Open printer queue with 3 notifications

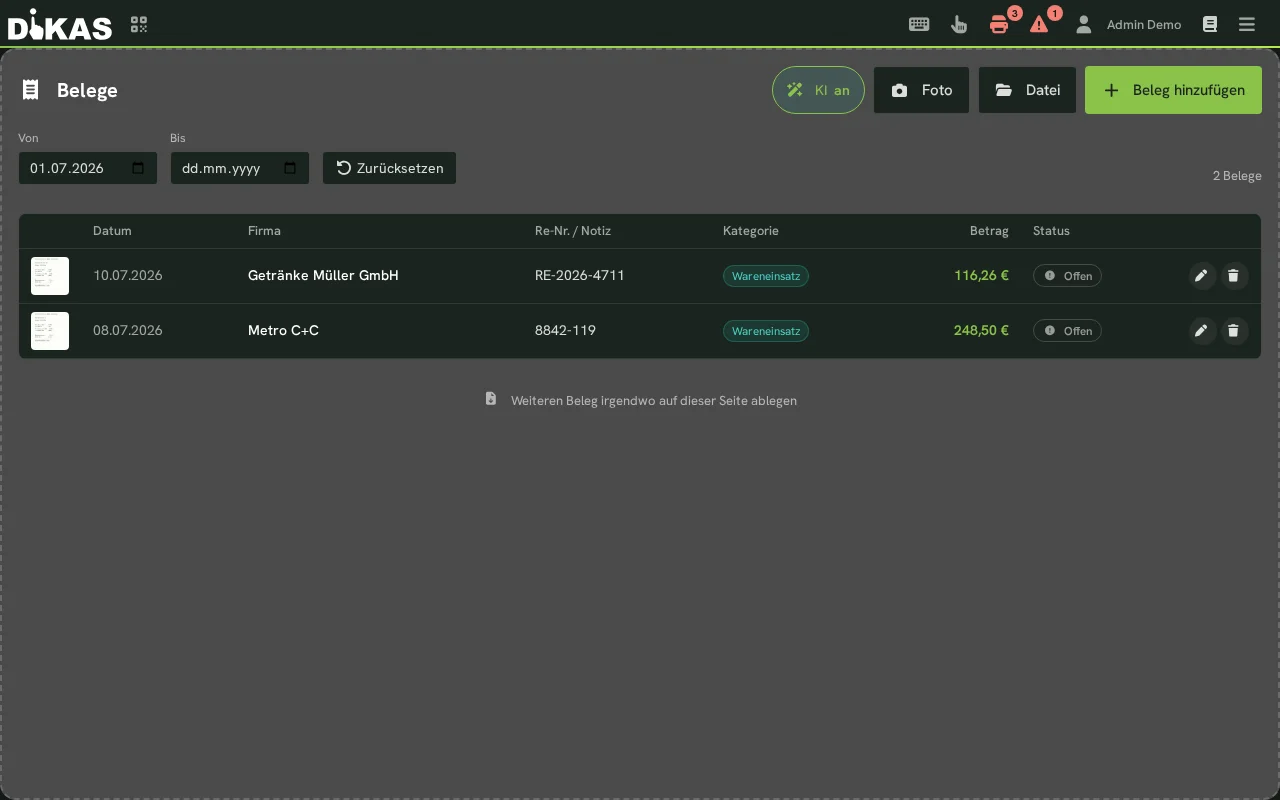999,24
